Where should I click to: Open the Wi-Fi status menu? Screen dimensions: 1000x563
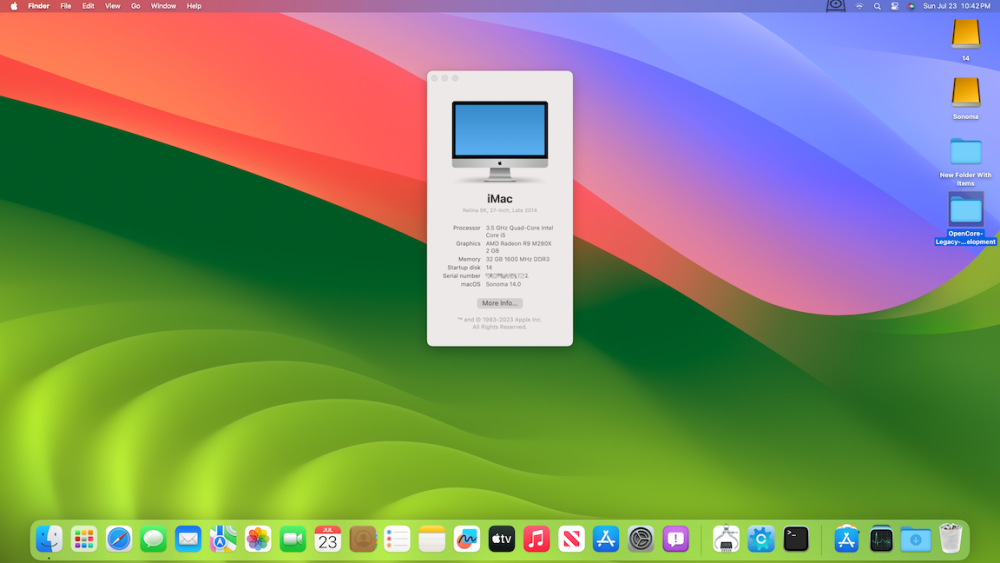point(858,6)
